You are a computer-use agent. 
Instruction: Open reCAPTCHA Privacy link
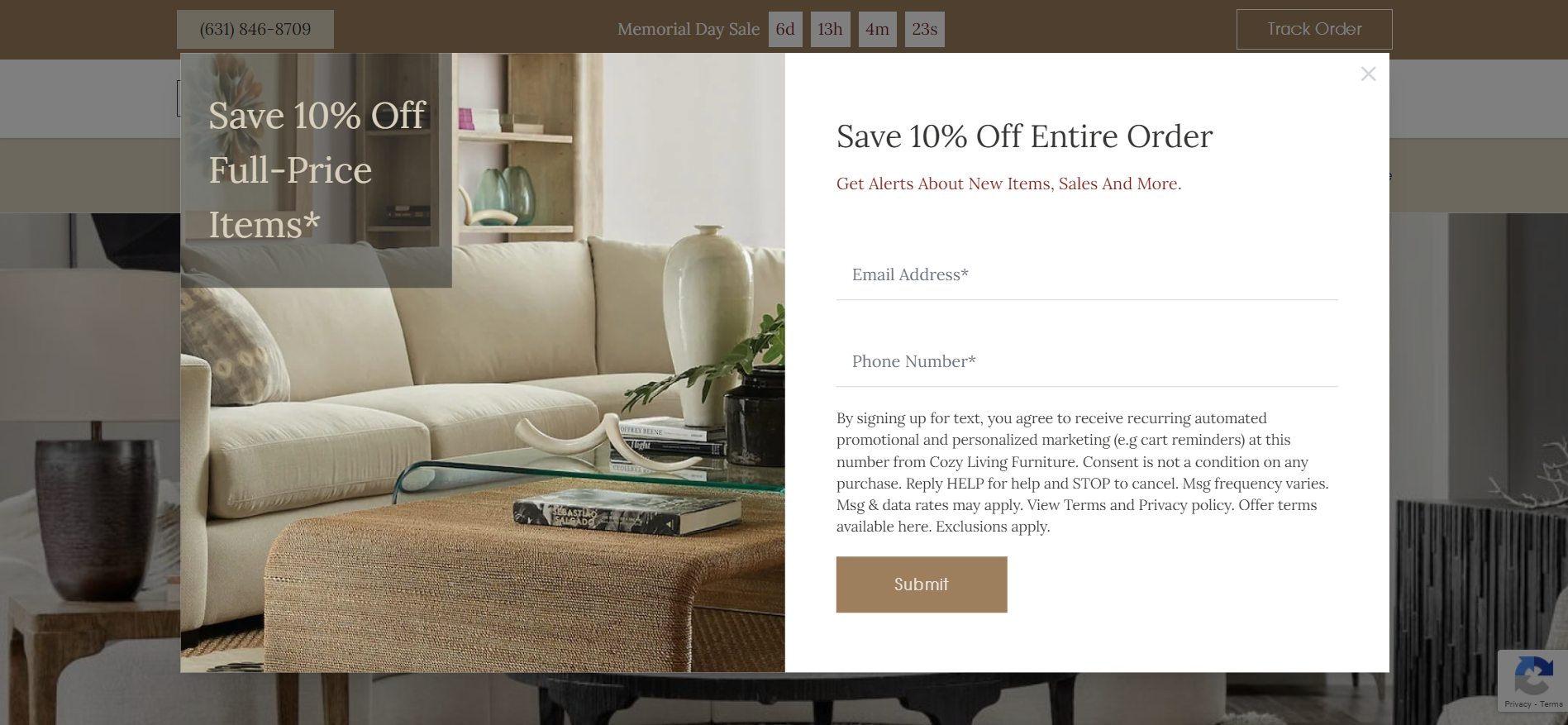click(x=1518, y=704)
